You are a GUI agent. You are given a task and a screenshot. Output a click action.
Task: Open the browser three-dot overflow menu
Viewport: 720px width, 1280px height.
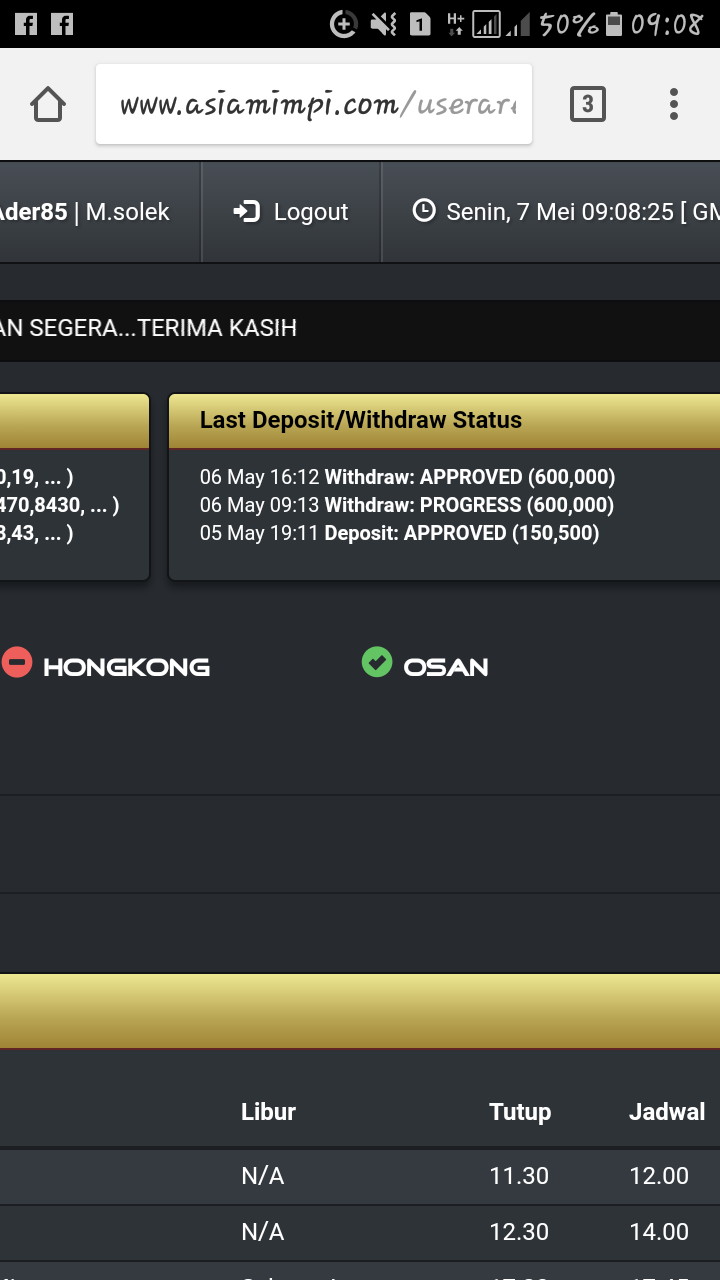(674, 104)
